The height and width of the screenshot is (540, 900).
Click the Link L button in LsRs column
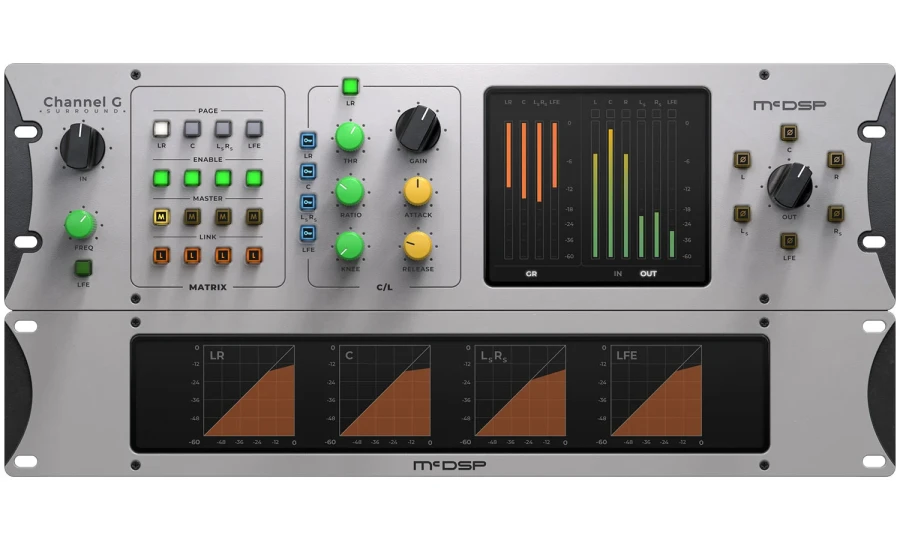pos(223,255)
